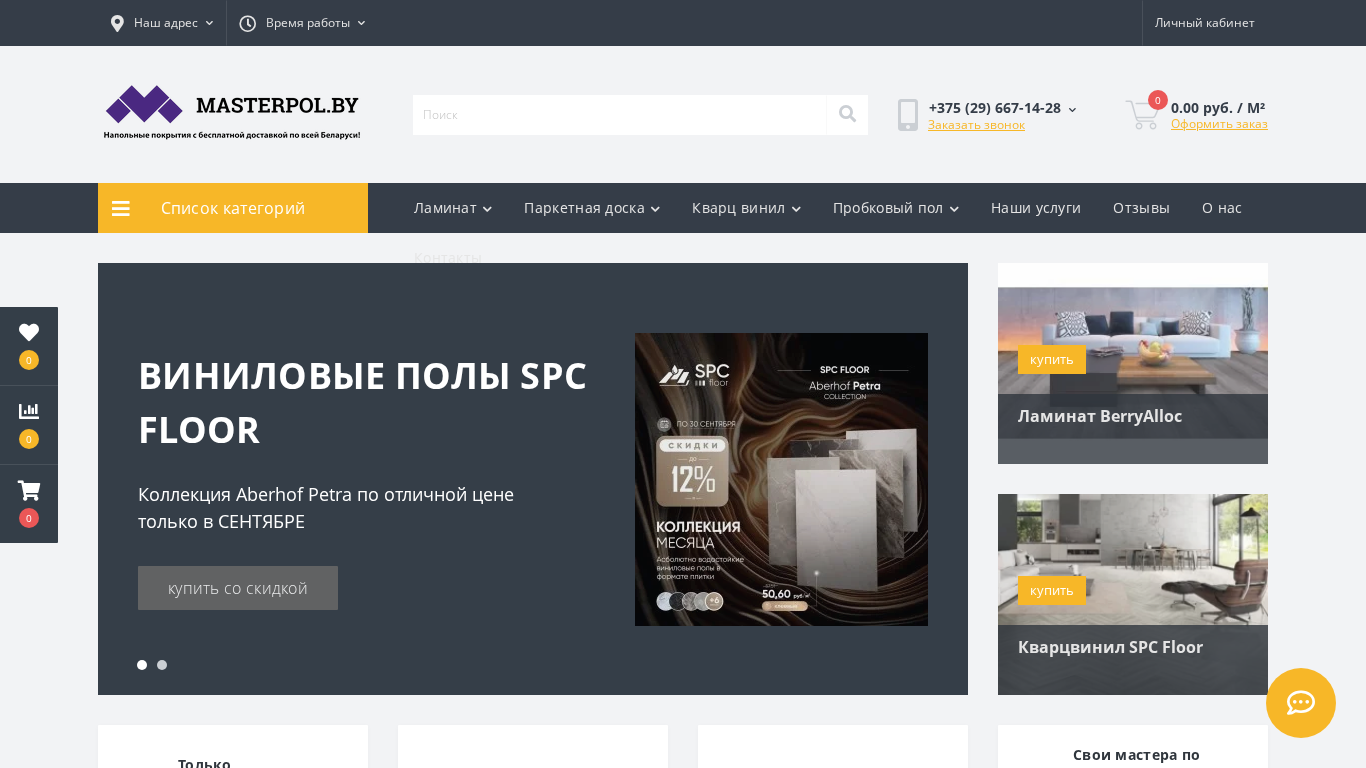Click the Коллекция Aberhof Petra description text
This screenshot has width=1366, height=768.
point(326,508)
